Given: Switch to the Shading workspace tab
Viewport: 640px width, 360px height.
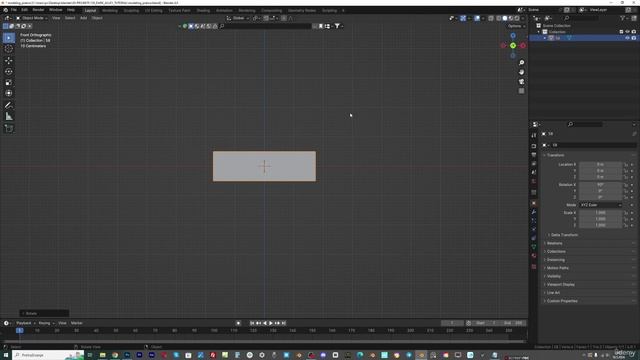Looking at the screenshot, I should click(203, 10).
